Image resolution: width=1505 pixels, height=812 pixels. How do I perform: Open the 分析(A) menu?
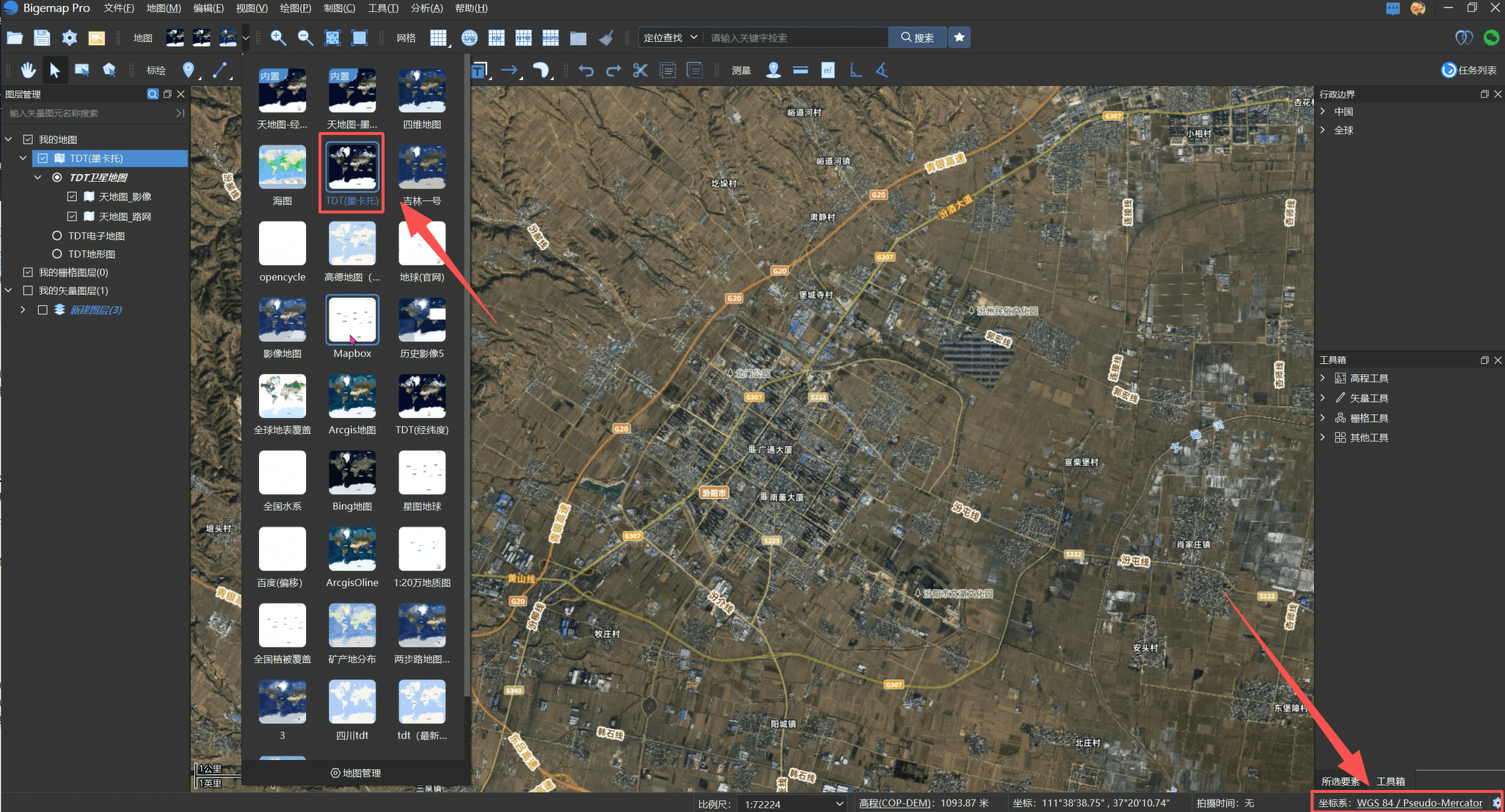coord(426,8)
